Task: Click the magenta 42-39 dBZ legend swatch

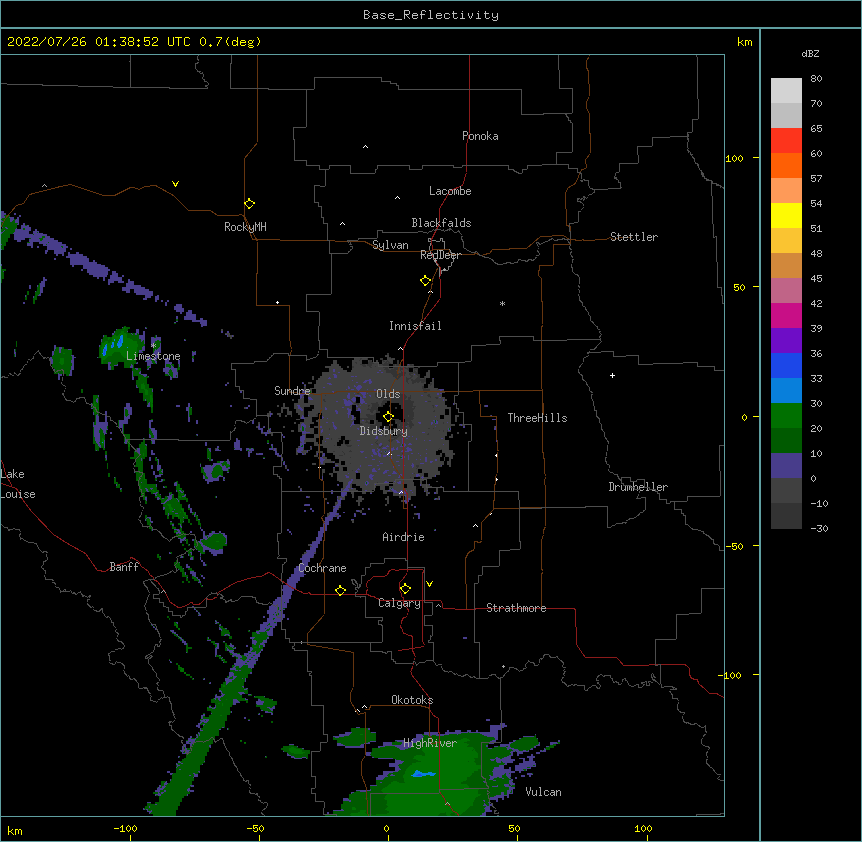Action: pyautogui.click(x=786, y=315)
